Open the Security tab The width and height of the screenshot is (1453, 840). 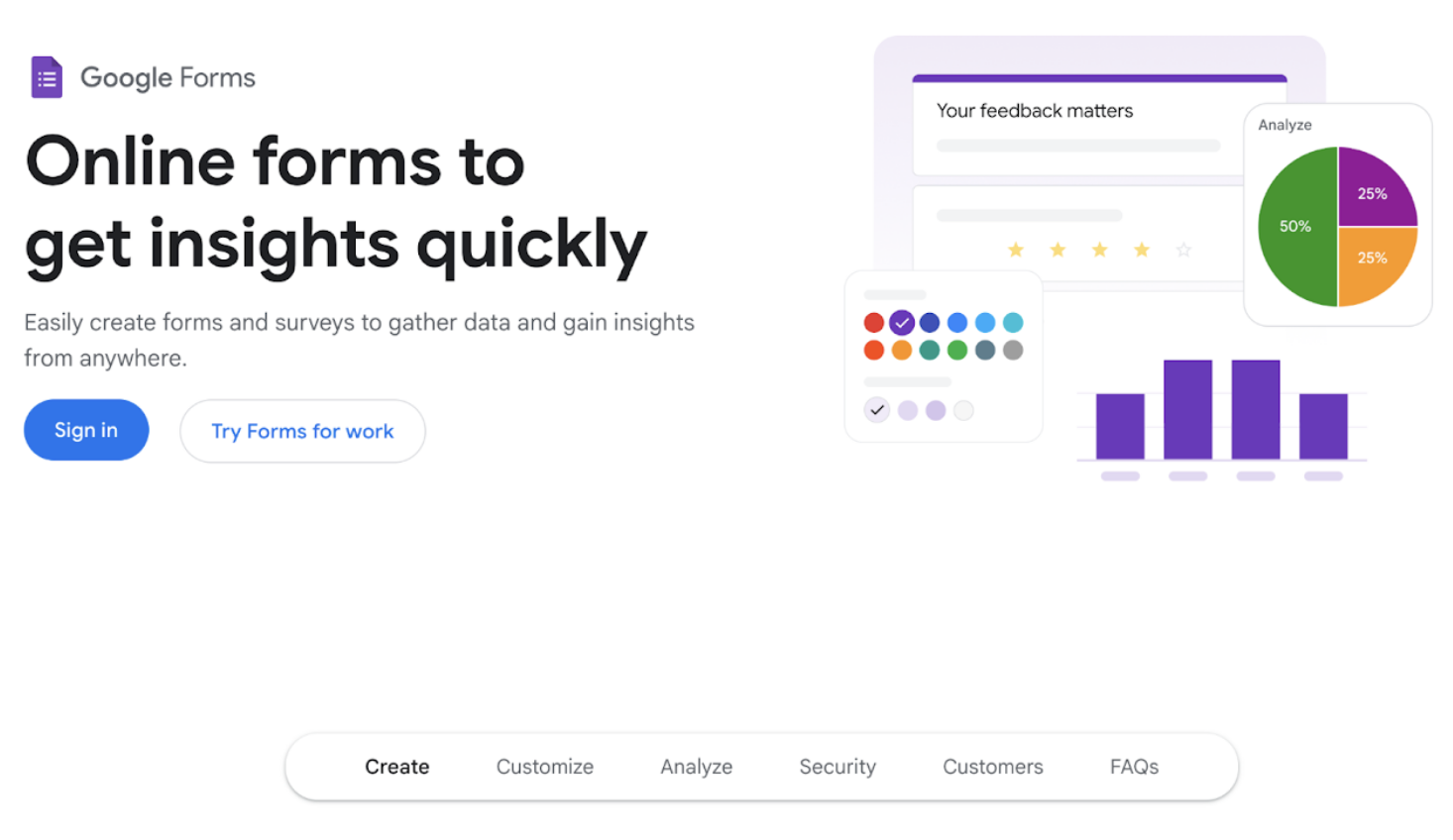[x=837, y=766]
